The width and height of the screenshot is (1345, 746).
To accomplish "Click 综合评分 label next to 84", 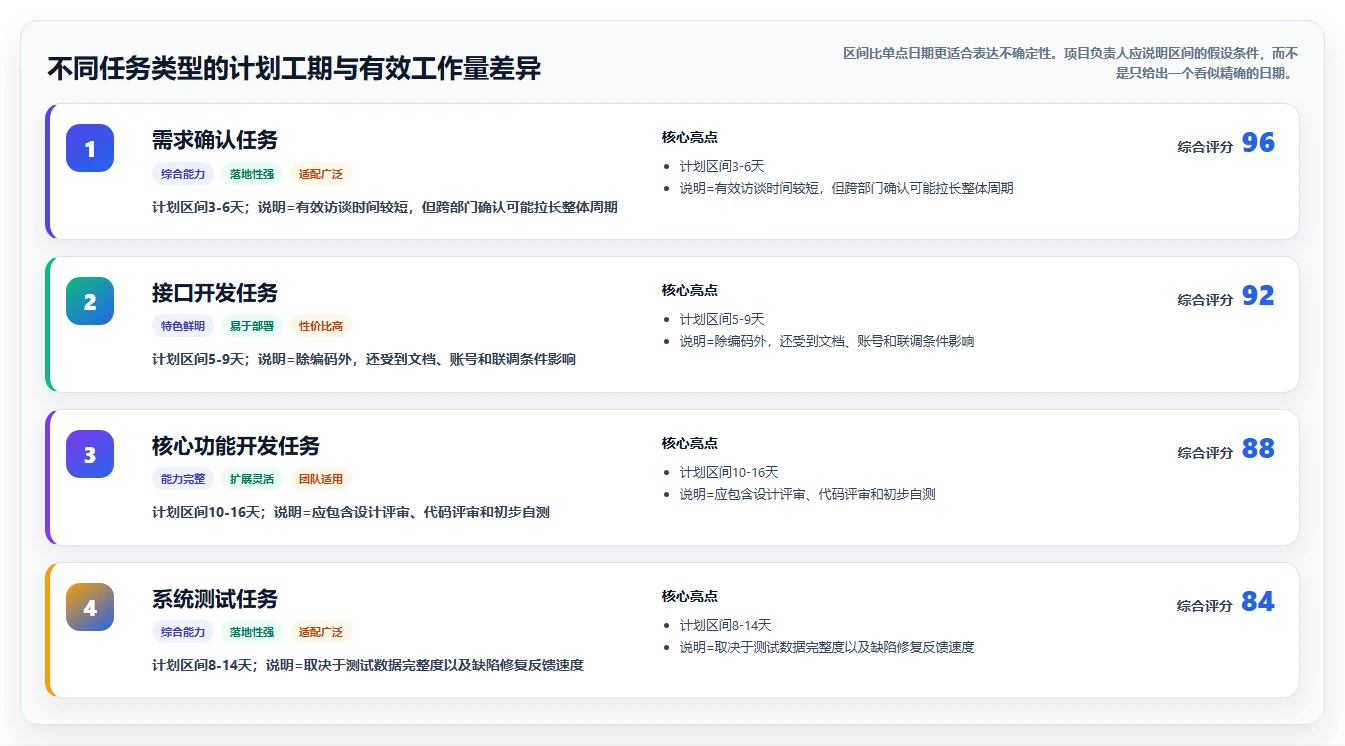I will [x=1205, y=606].
